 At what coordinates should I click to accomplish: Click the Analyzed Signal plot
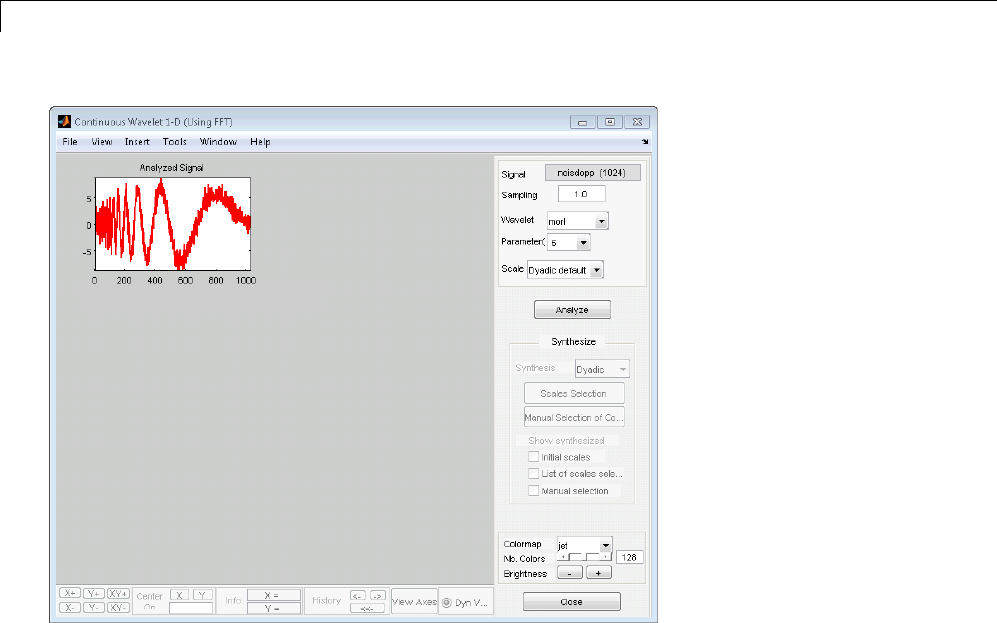click(x=173, y=224)
